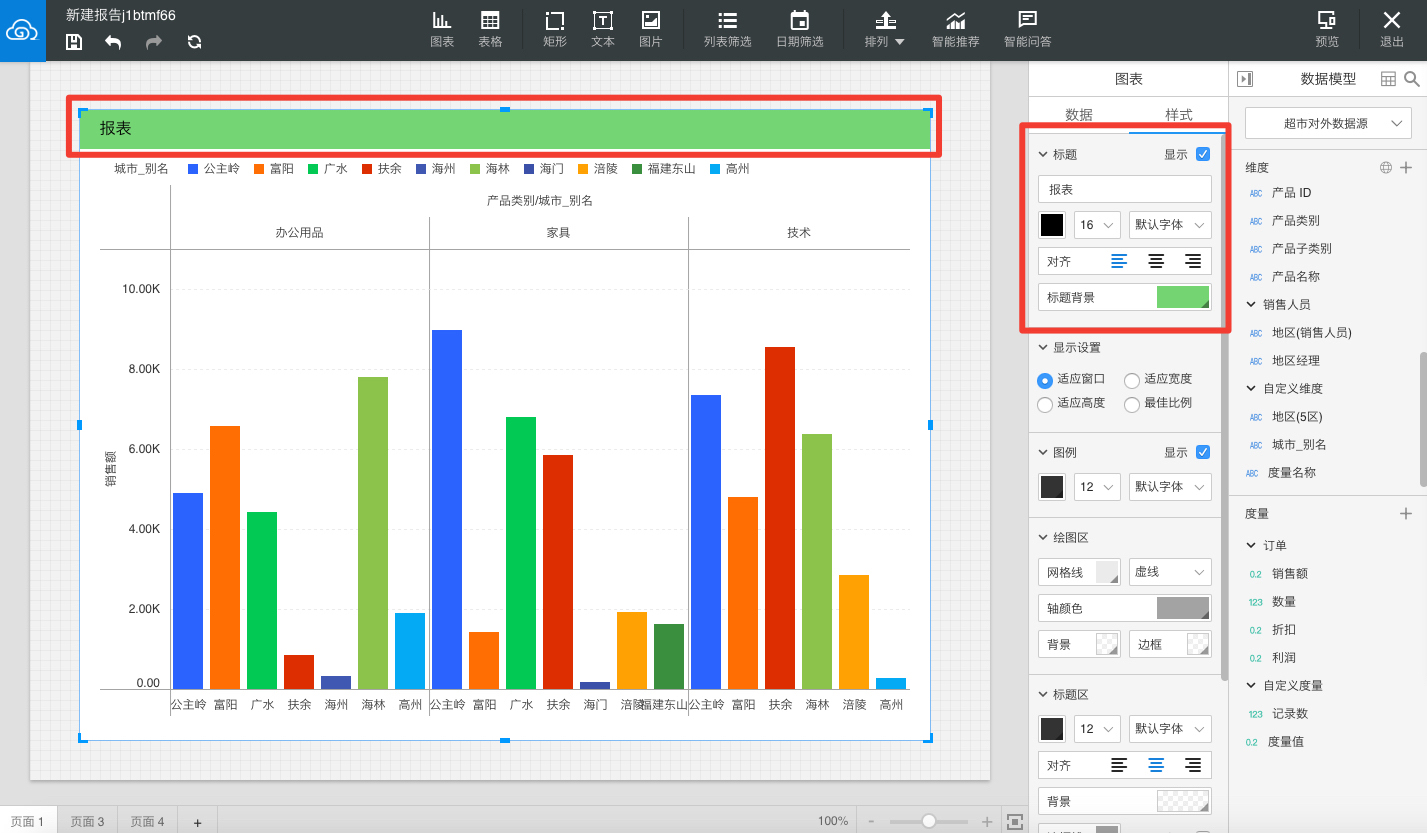Collapse the 标题区 section
Screen dimensions: 1427x833
tap(1044, 694)
